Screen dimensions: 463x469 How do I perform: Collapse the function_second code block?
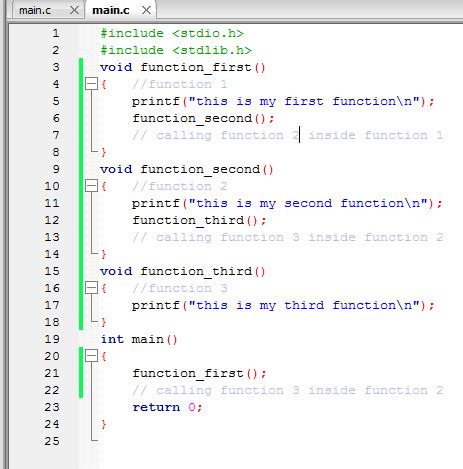pos(91,186)
